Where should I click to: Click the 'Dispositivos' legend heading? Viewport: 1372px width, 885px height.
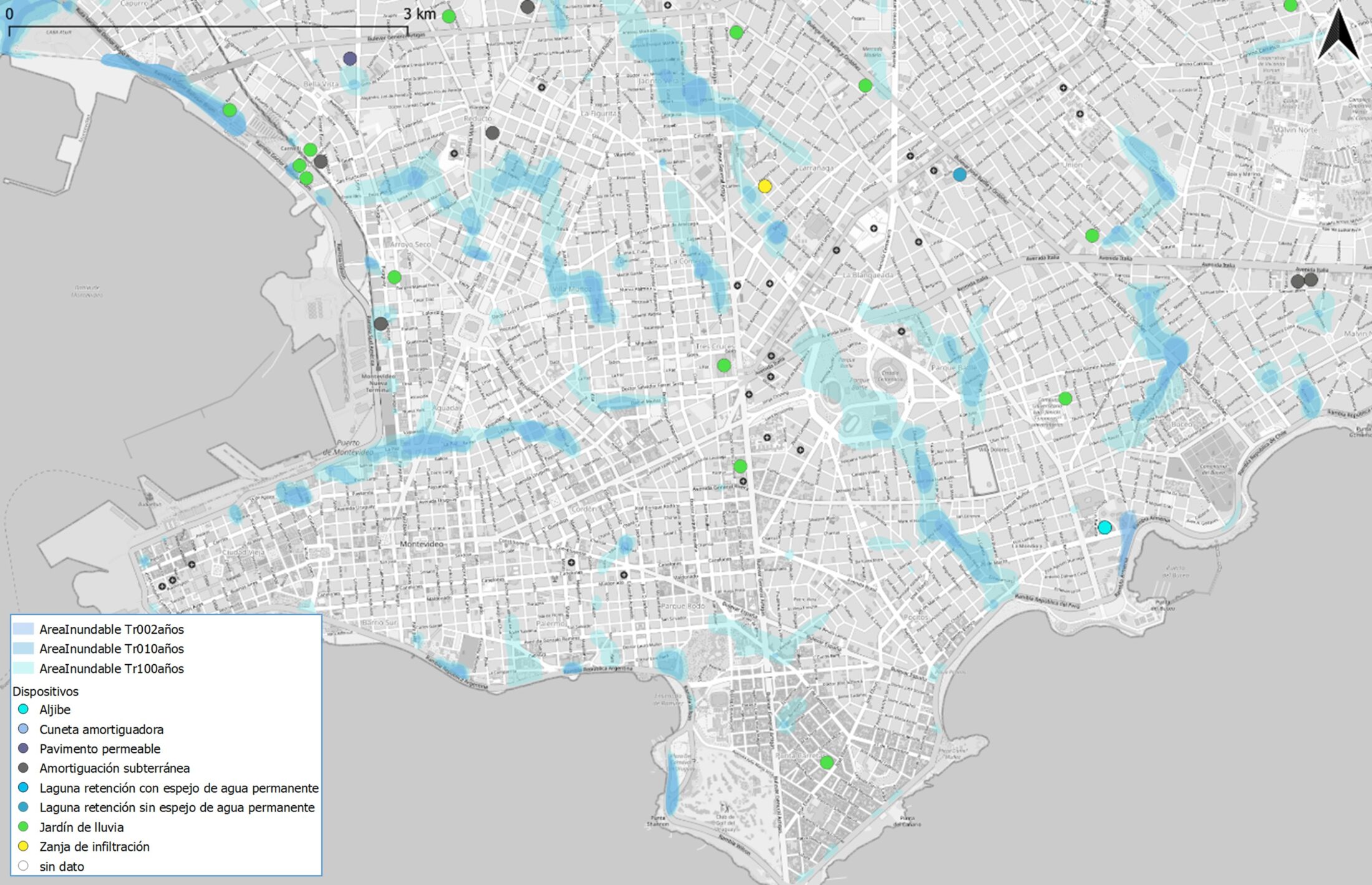[x=46, y=691]
